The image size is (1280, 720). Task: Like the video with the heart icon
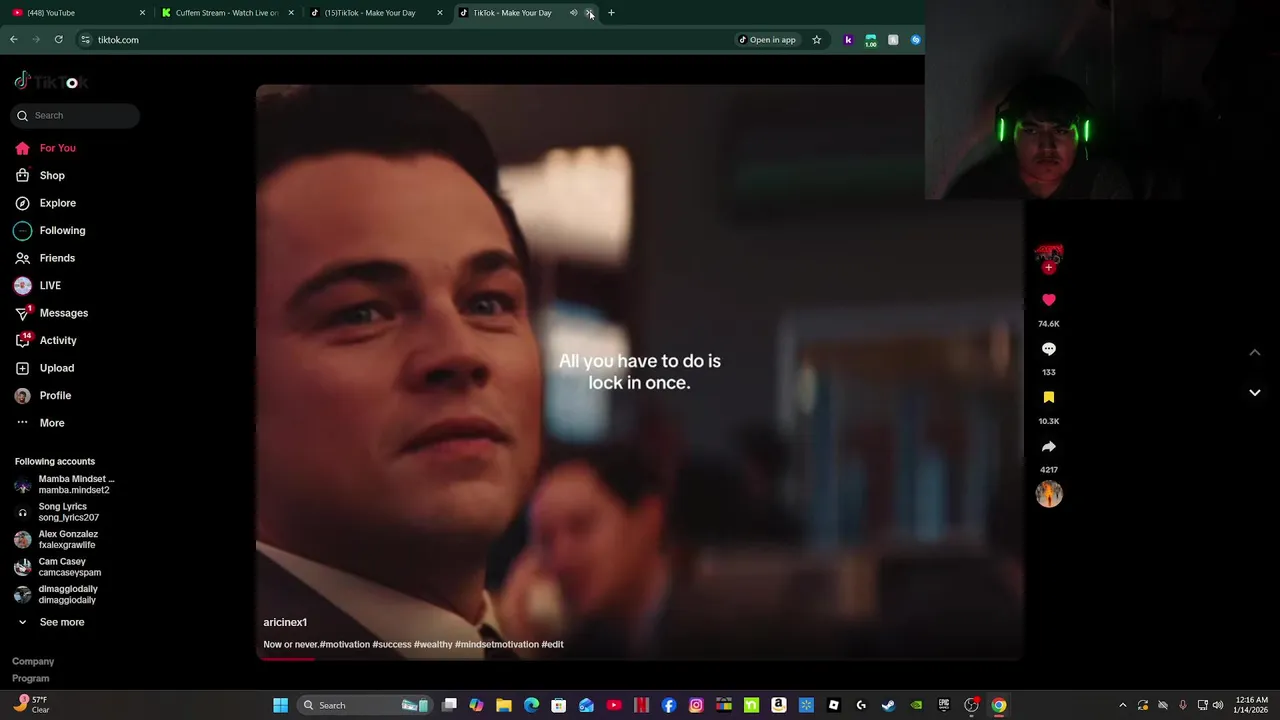1048,300
